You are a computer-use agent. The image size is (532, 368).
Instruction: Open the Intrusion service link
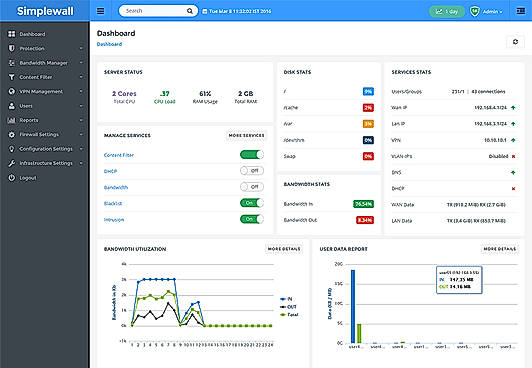coord(114,220)
